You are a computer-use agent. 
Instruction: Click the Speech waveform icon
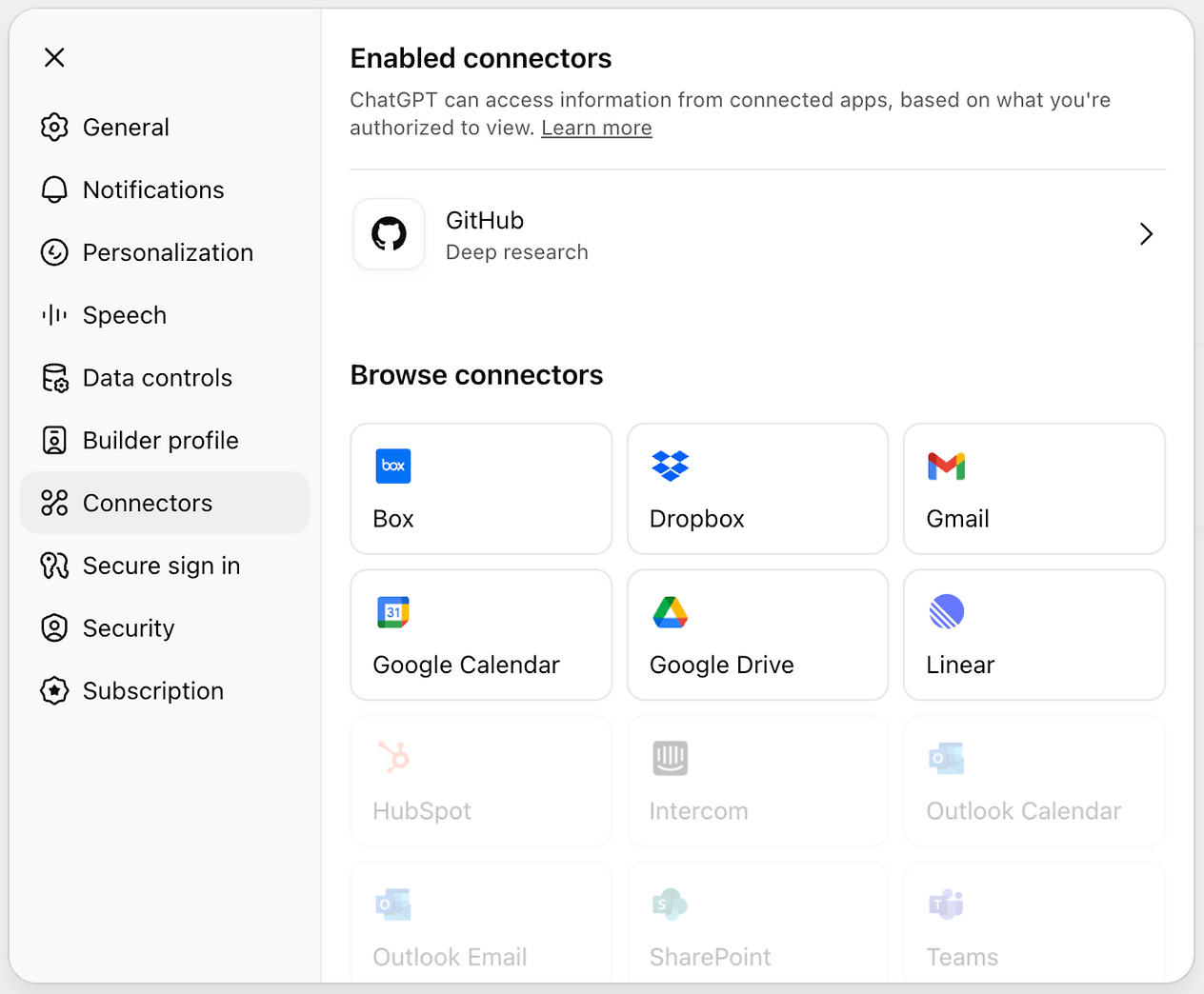tap(54, 315)
